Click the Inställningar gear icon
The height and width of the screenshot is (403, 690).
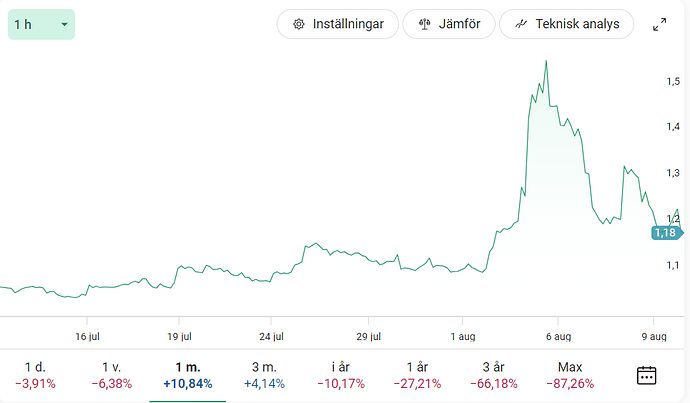[x=298, y=24]
